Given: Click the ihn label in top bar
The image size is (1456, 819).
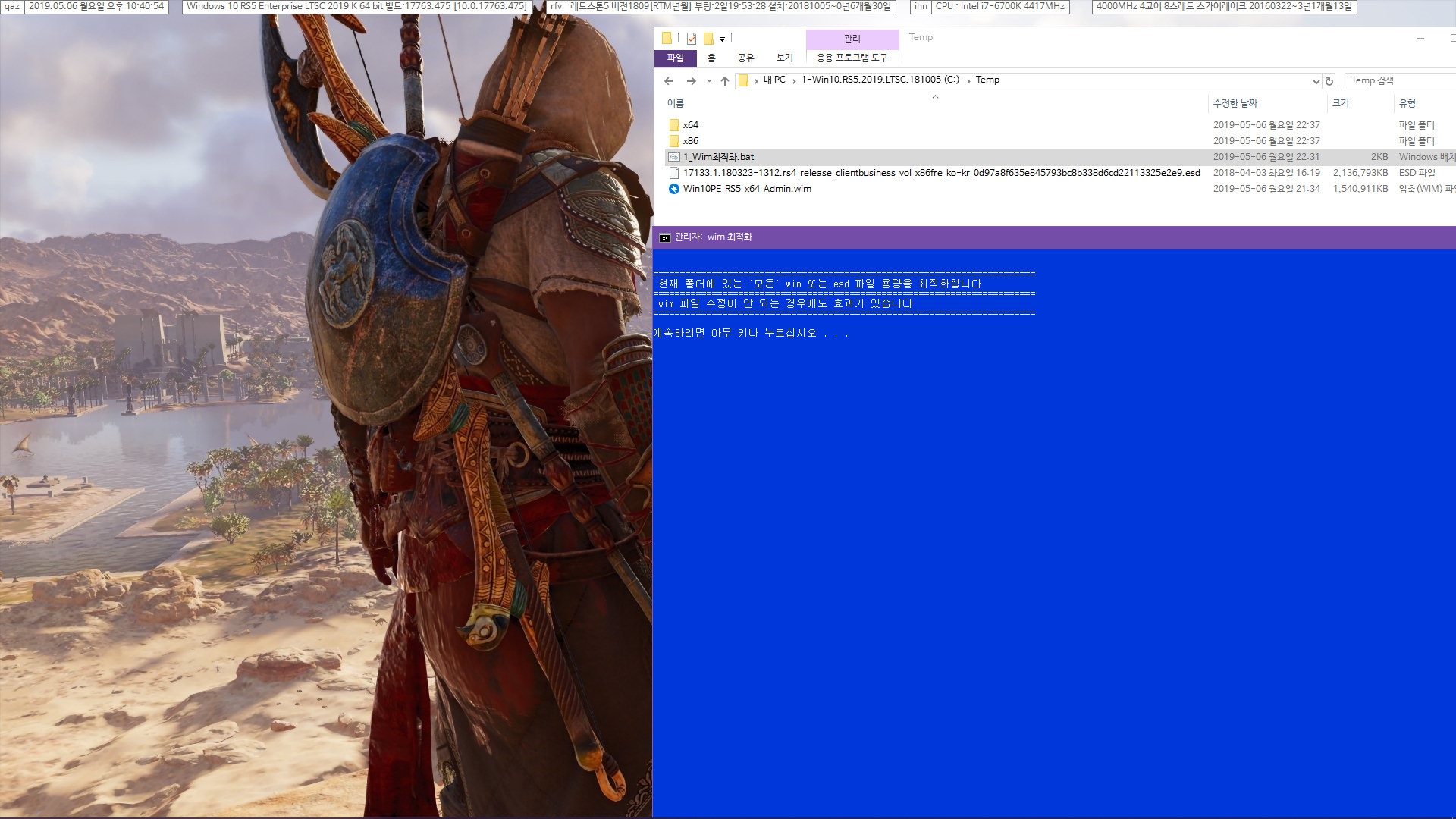Looking at the screenshot, I should pyautogui.click(x=921, y=6).
